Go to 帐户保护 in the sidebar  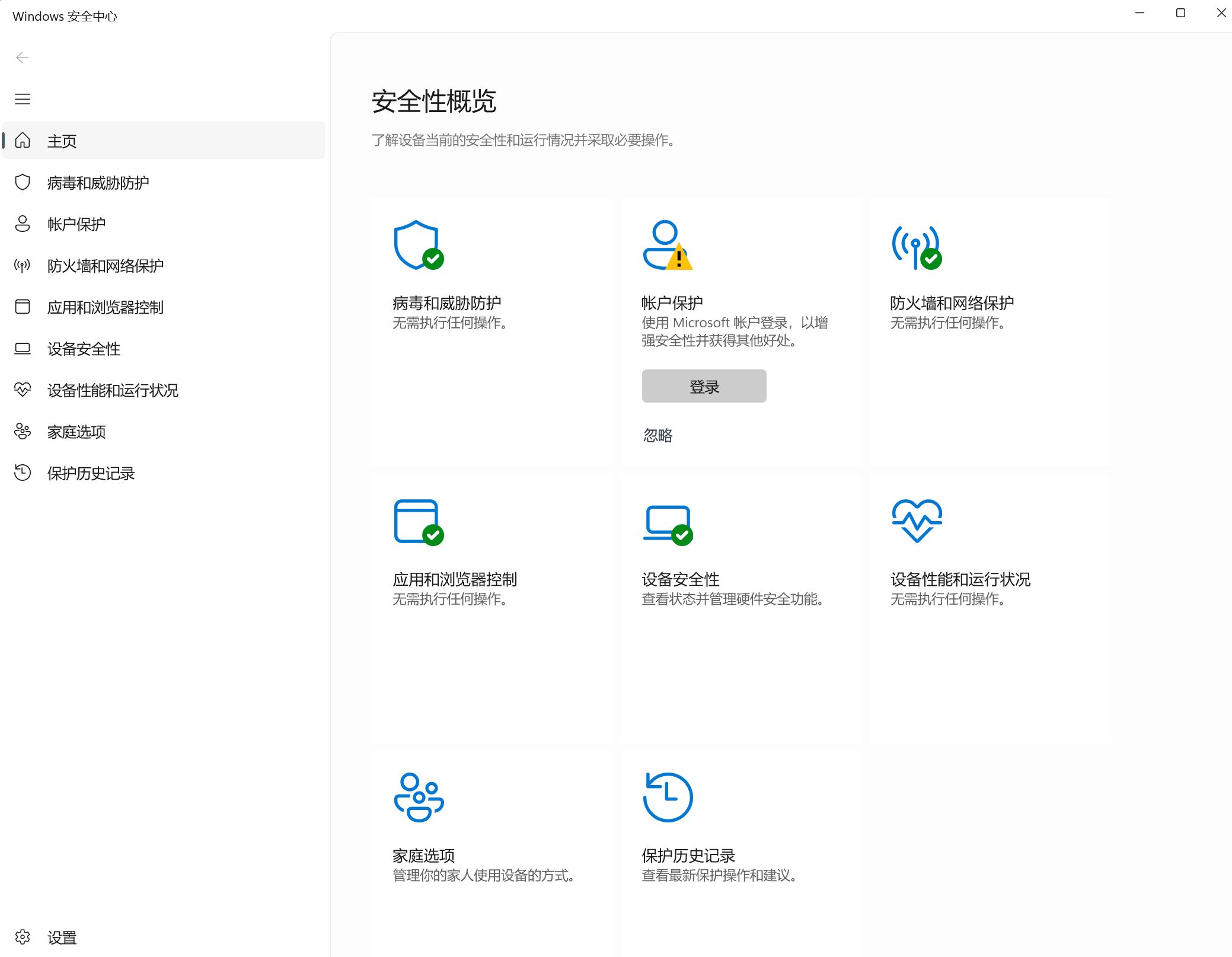(76, 224)
